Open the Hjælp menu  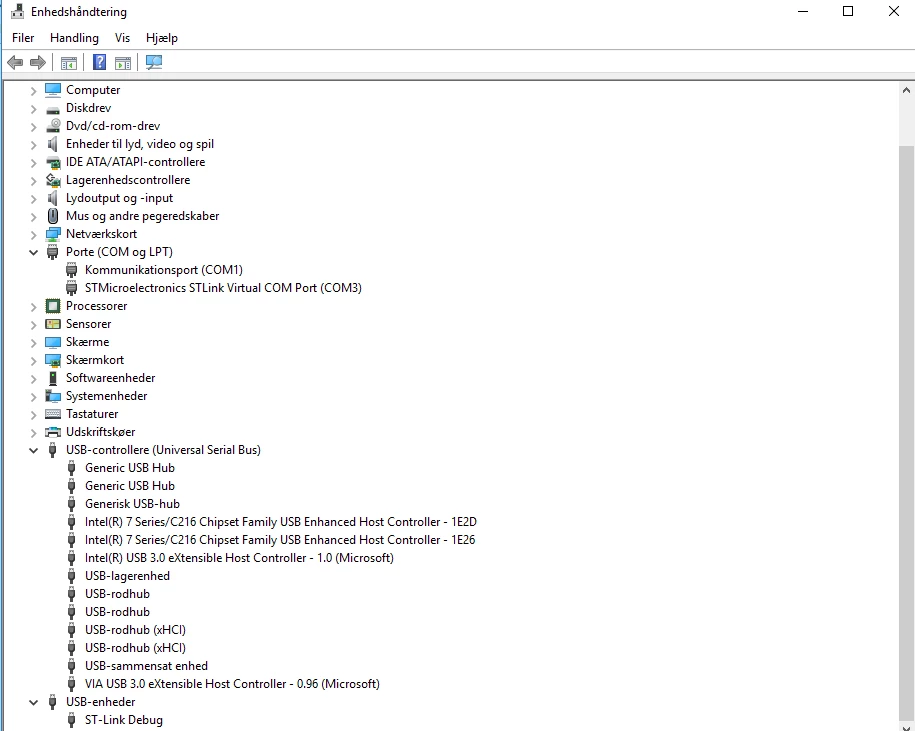coord(162,38)
